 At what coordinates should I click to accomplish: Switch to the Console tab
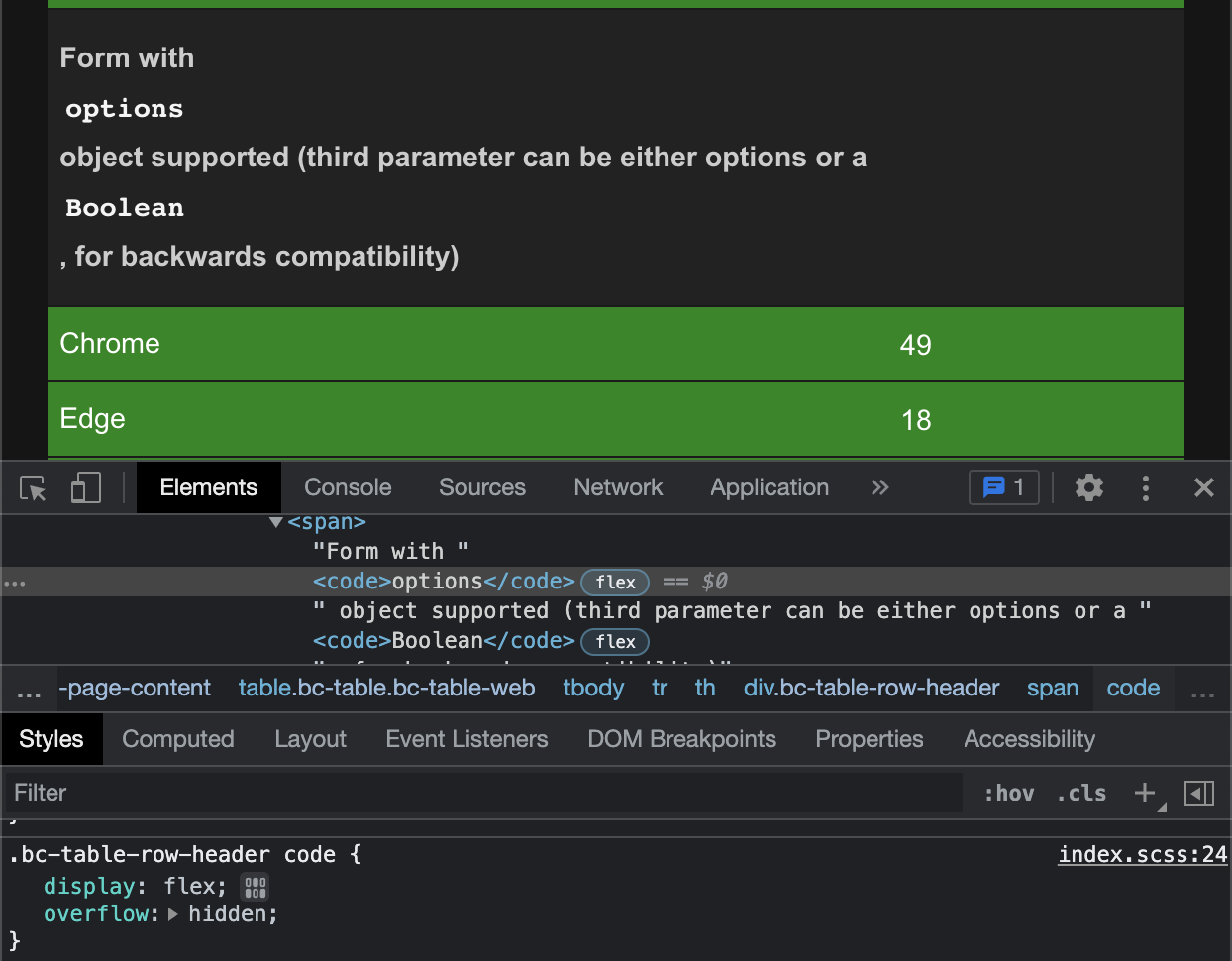[348, 487]
